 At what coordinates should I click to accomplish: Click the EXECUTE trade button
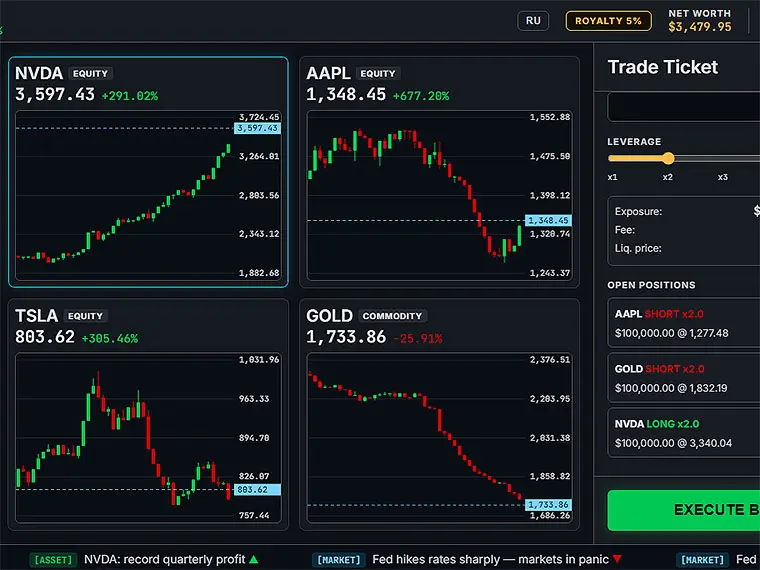pos(683,510)
